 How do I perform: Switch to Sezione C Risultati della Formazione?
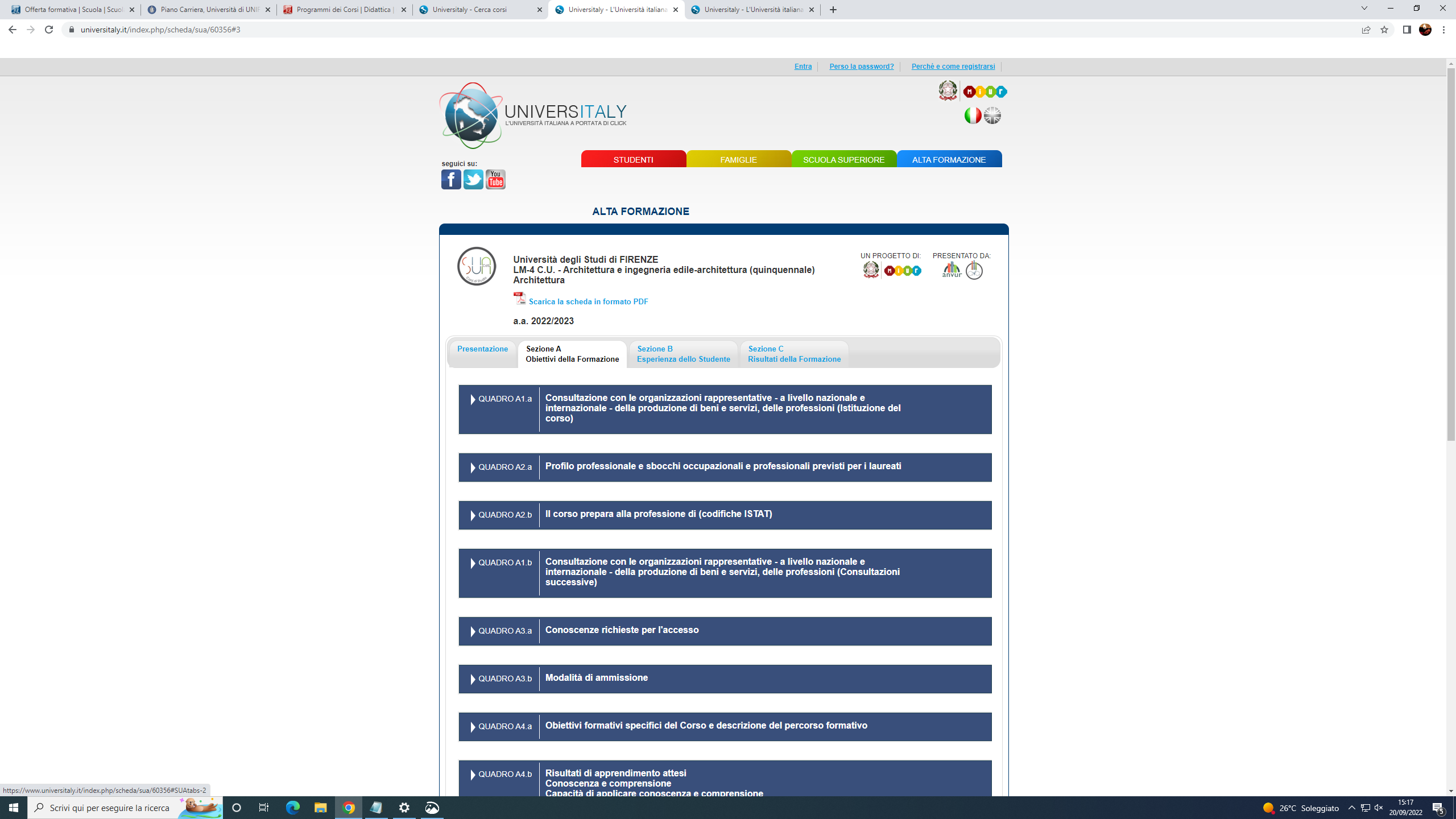pyautogui.click(x=794, y=354)
